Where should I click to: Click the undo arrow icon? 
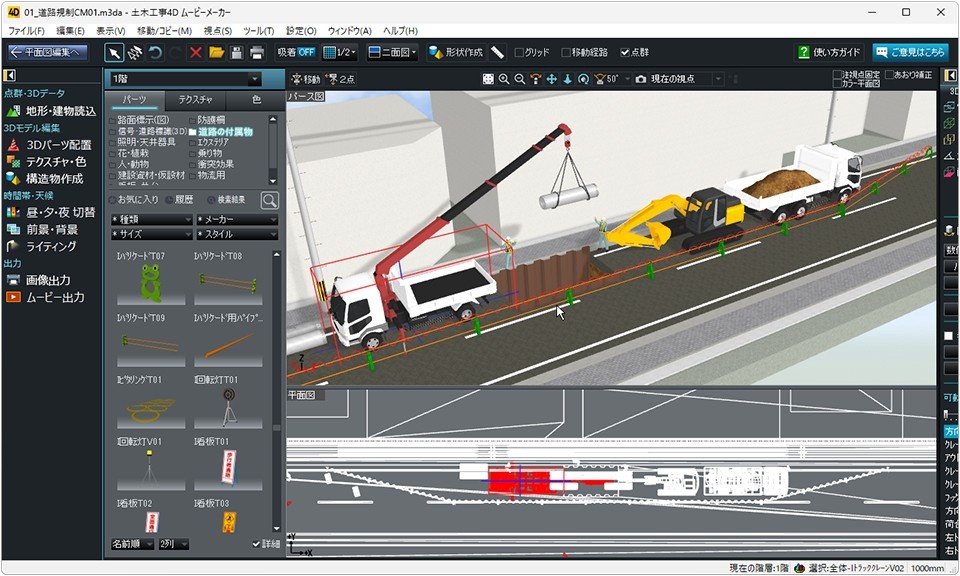tap(155, 52)
